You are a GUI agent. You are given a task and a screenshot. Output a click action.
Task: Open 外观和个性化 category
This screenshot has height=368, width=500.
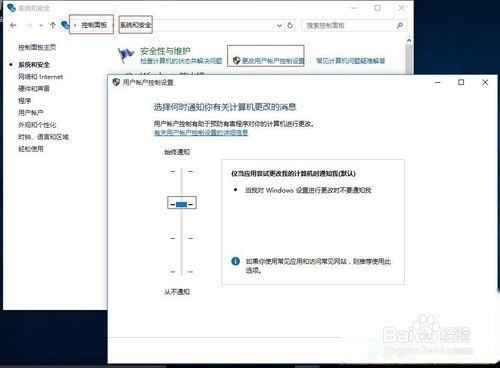[x=37, y=125]
